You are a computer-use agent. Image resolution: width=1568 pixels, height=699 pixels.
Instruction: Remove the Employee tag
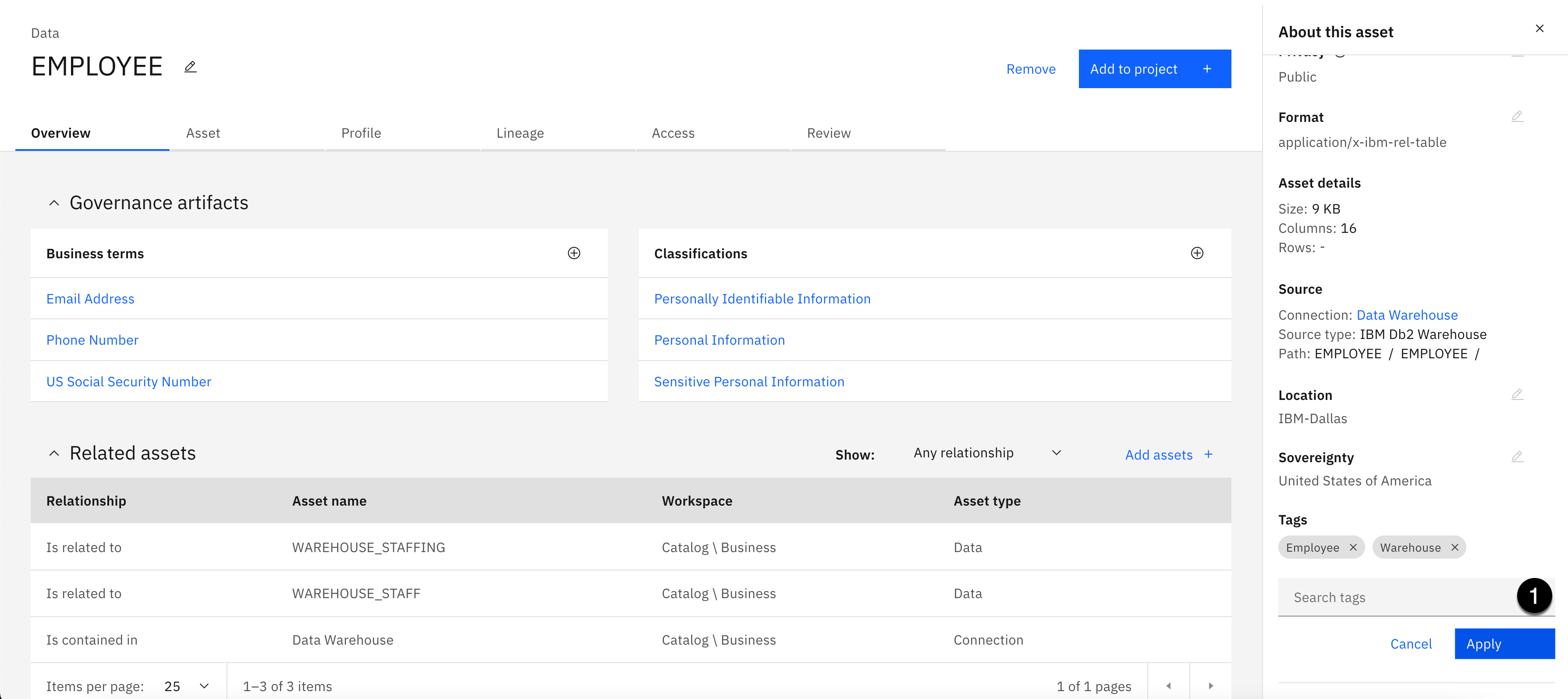1353,547
